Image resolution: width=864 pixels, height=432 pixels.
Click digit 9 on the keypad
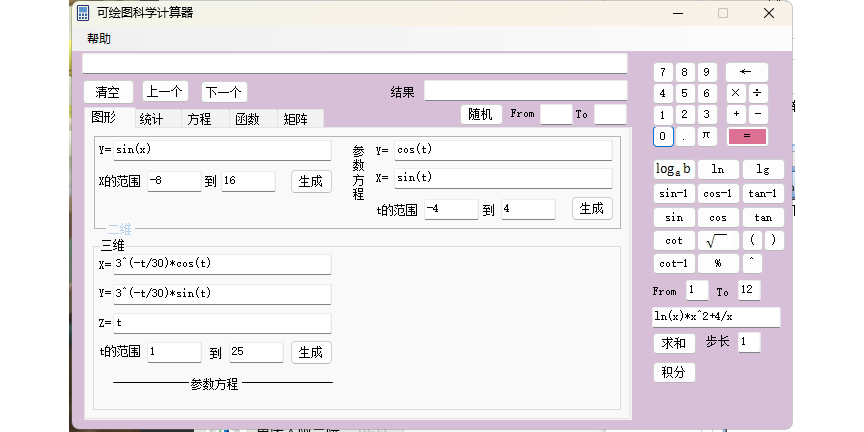(707, 72)
